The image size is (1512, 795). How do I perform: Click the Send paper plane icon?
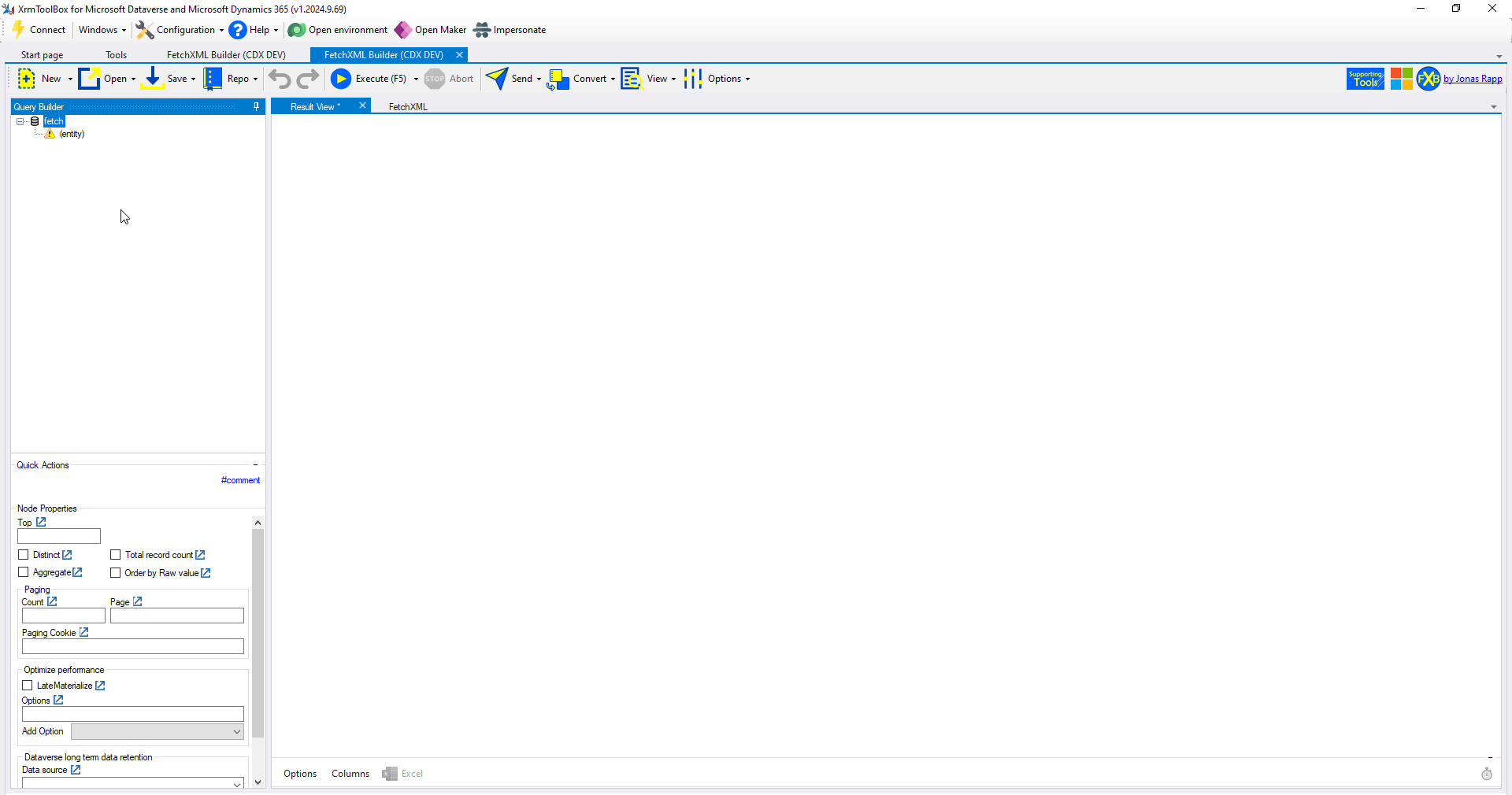tap(497, 79)
